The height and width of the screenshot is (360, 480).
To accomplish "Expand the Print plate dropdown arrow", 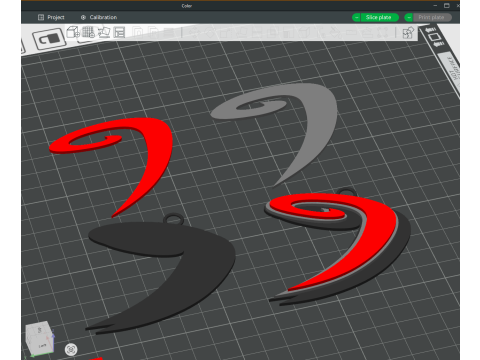I will tap(409, 17).
